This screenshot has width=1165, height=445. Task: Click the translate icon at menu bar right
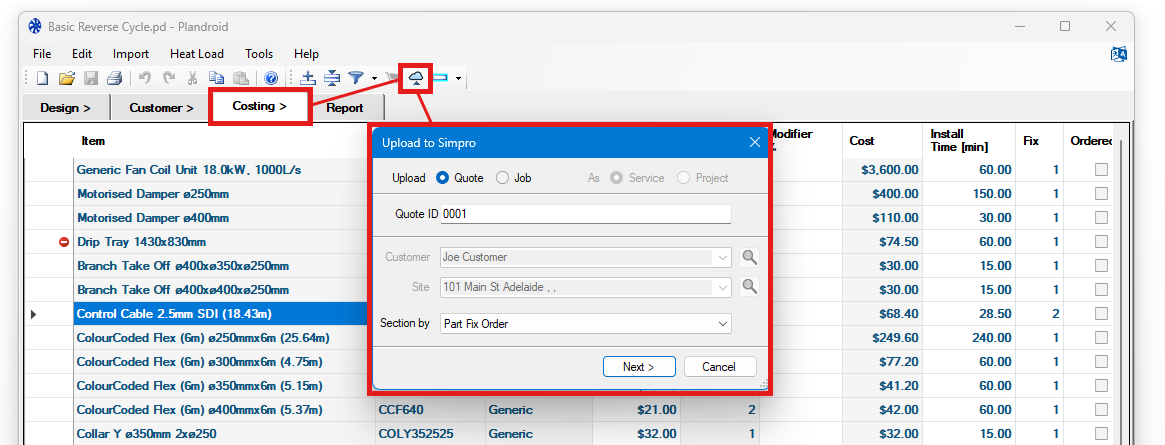tap(1118, 54)
